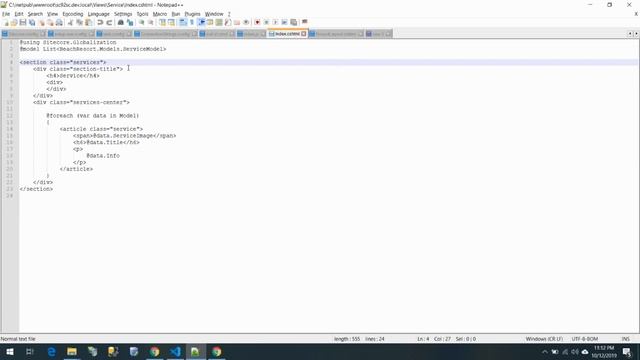This screenshot has width=640, height=360.
Task: Click Save Recorded Macro icon
Action: pyautogui.click(x=293, y=22)
